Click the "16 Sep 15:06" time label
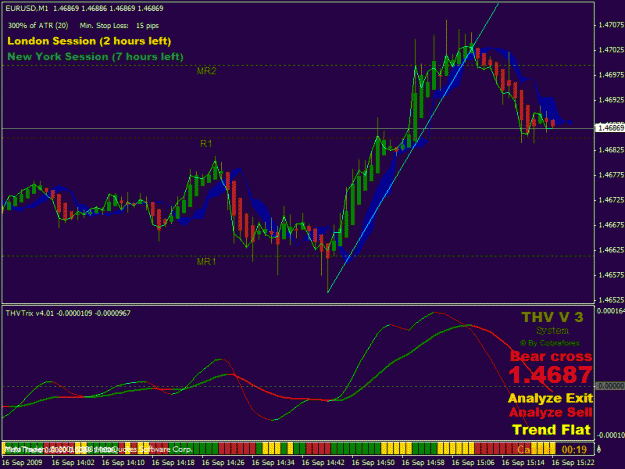The width and height of the screenshot is (625, 469). pos(473,463)
